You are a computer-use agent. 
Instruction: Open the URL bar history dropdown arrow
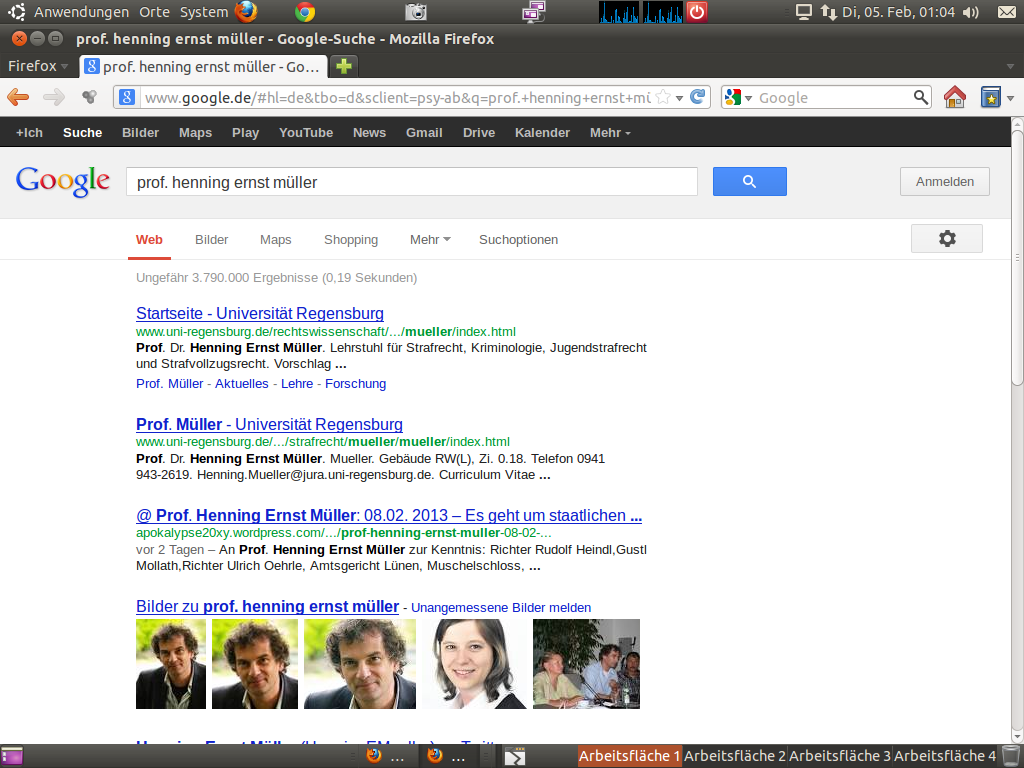click(679, 98)
